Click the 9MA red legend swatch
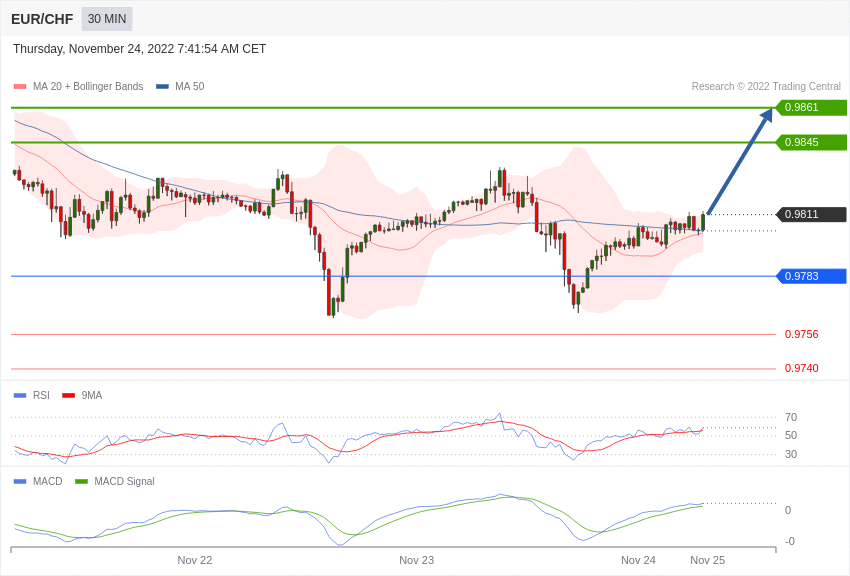The image size is (850, 576). pos(68,396)
